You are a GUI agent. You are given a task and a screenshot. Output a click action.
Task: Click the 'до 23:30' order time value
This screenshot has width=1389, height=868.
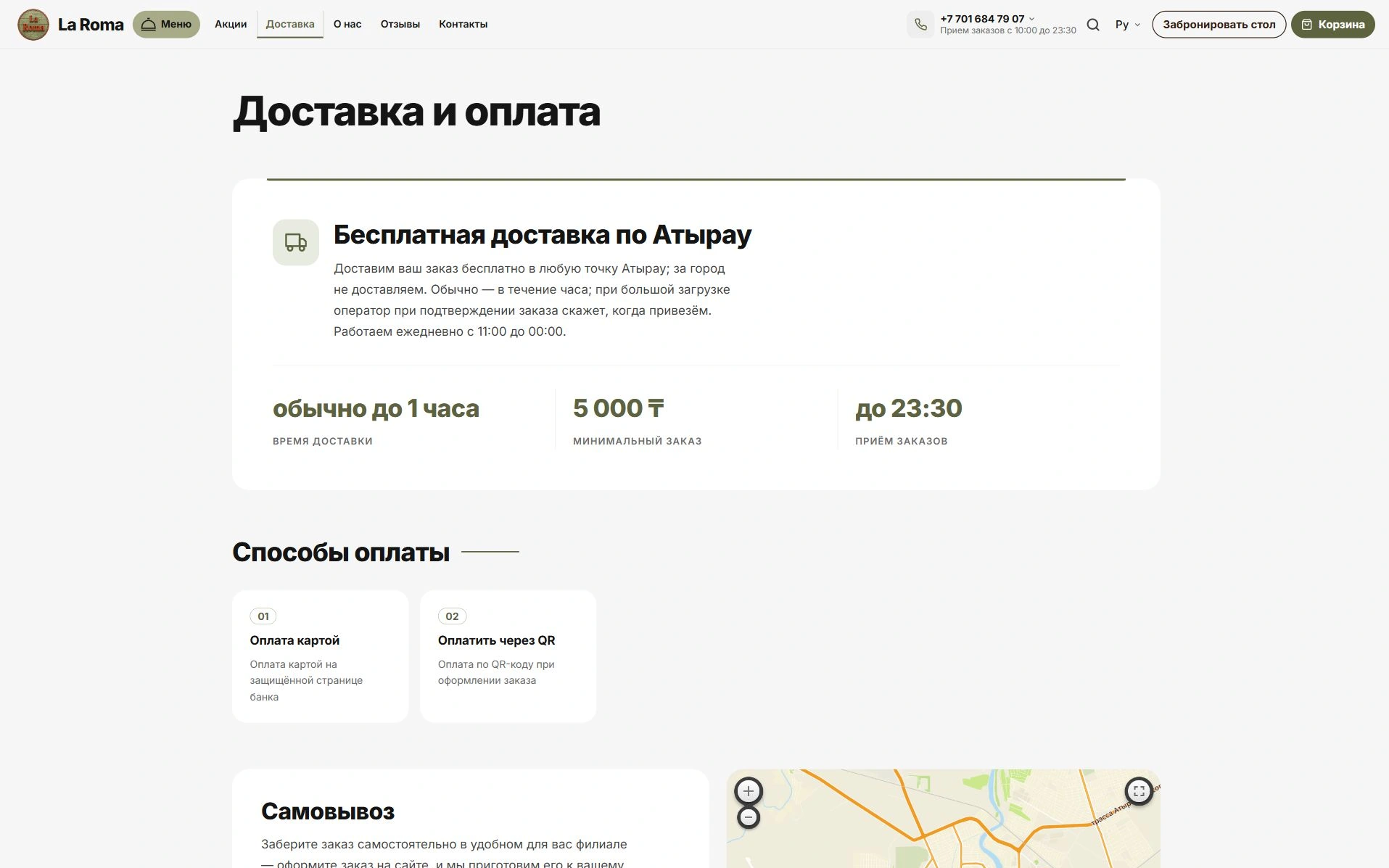coord(909,408)
